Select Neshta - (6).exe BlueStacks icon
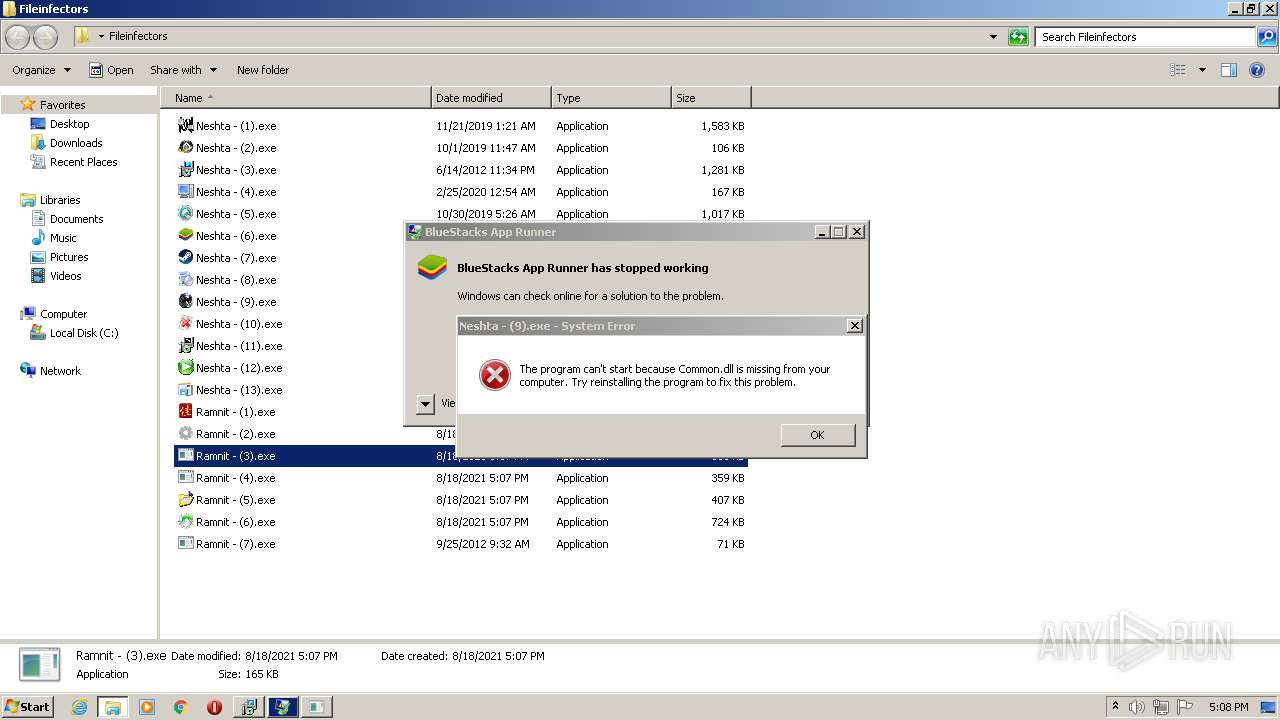Screen dimensions: 1280x720 (185, 235)
